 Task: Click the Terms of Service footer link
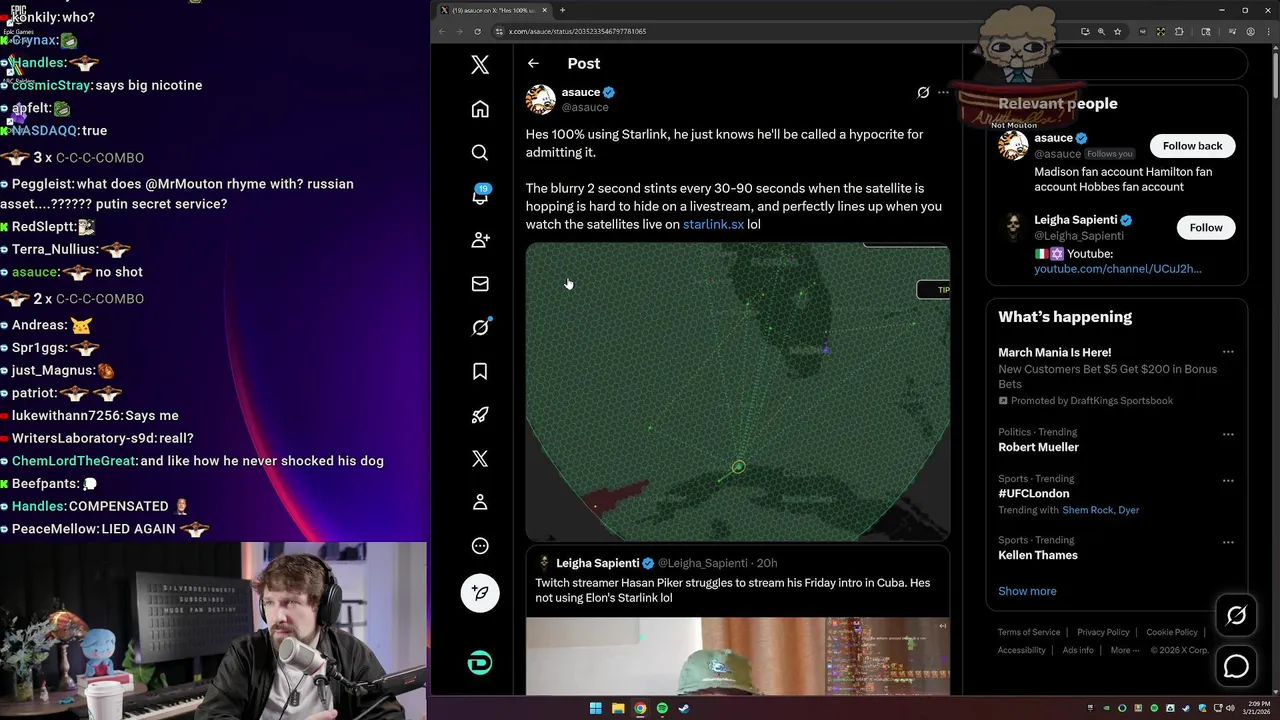1028,632
